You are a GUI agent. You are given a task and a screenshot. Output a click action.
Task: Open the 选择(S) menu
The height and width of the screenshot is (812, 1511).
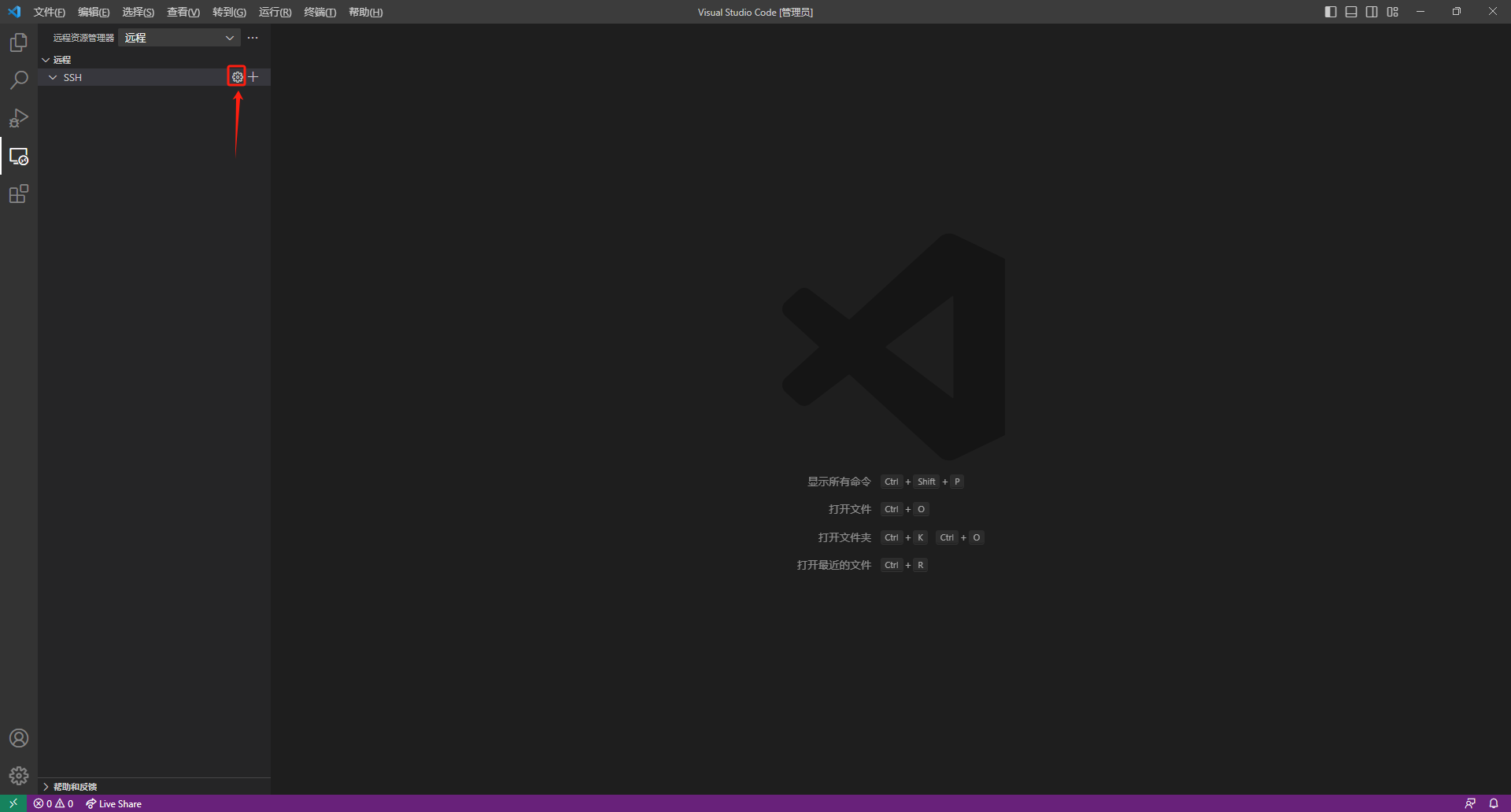[138, 12]
